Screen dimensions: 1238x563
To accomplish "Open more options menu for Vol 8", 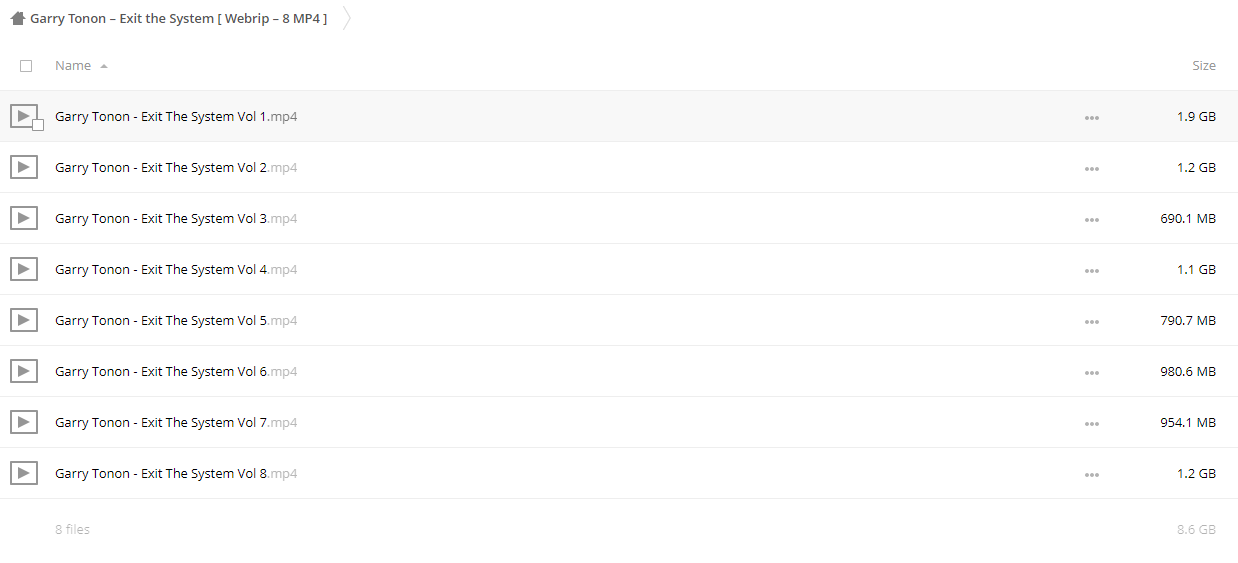I will point(1091,475).
